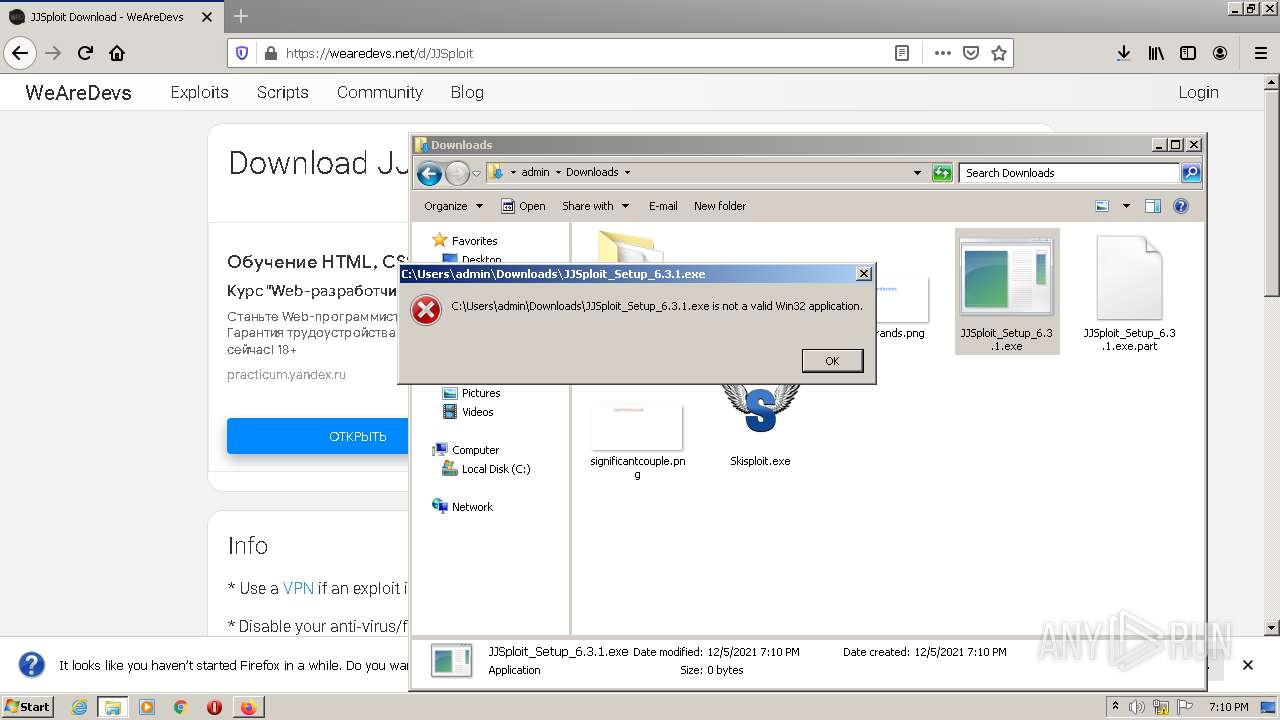1280x720 pixels.
Task: Click the Firefox back arrow button
Action: (20, 53)
